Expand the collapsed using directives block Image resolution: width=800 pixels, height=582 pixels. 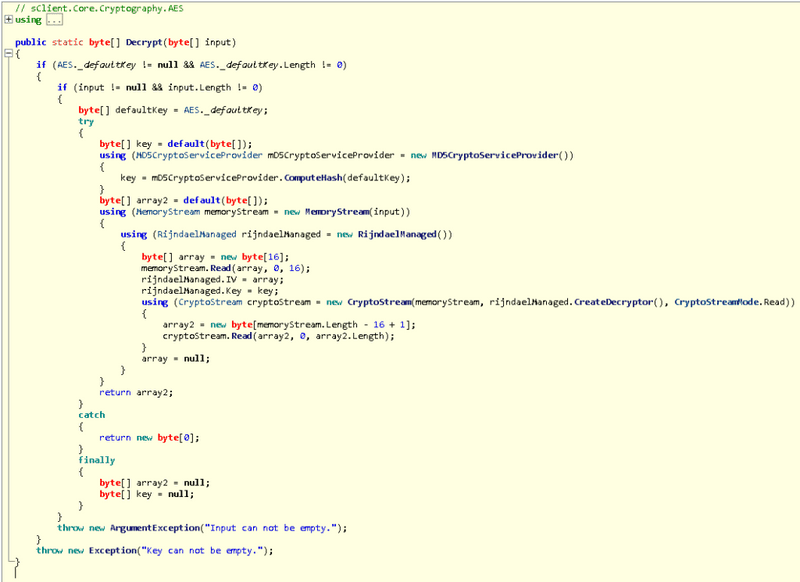8,20
